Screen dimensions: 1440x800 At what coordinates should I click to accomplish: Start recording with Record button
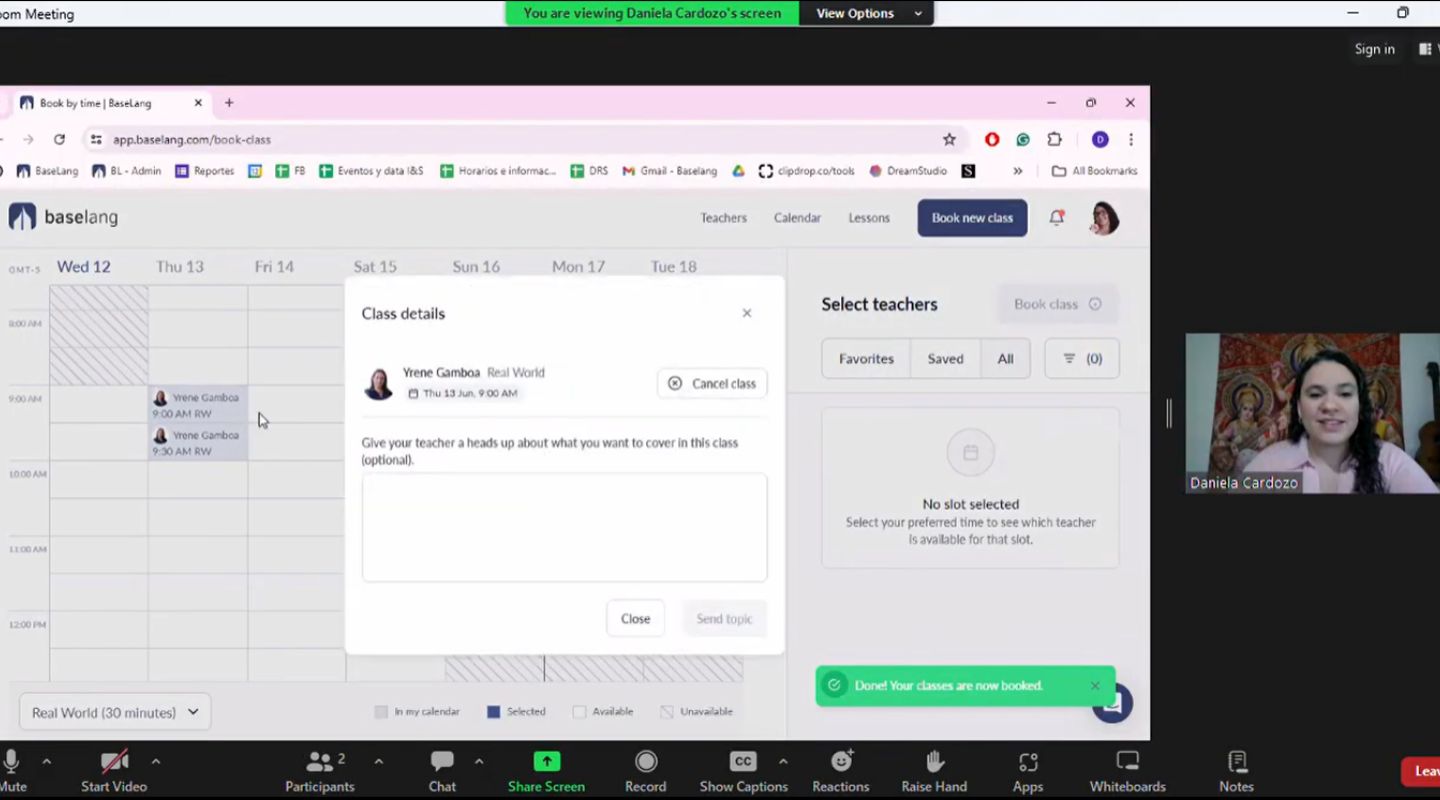[x=646, y=771]
